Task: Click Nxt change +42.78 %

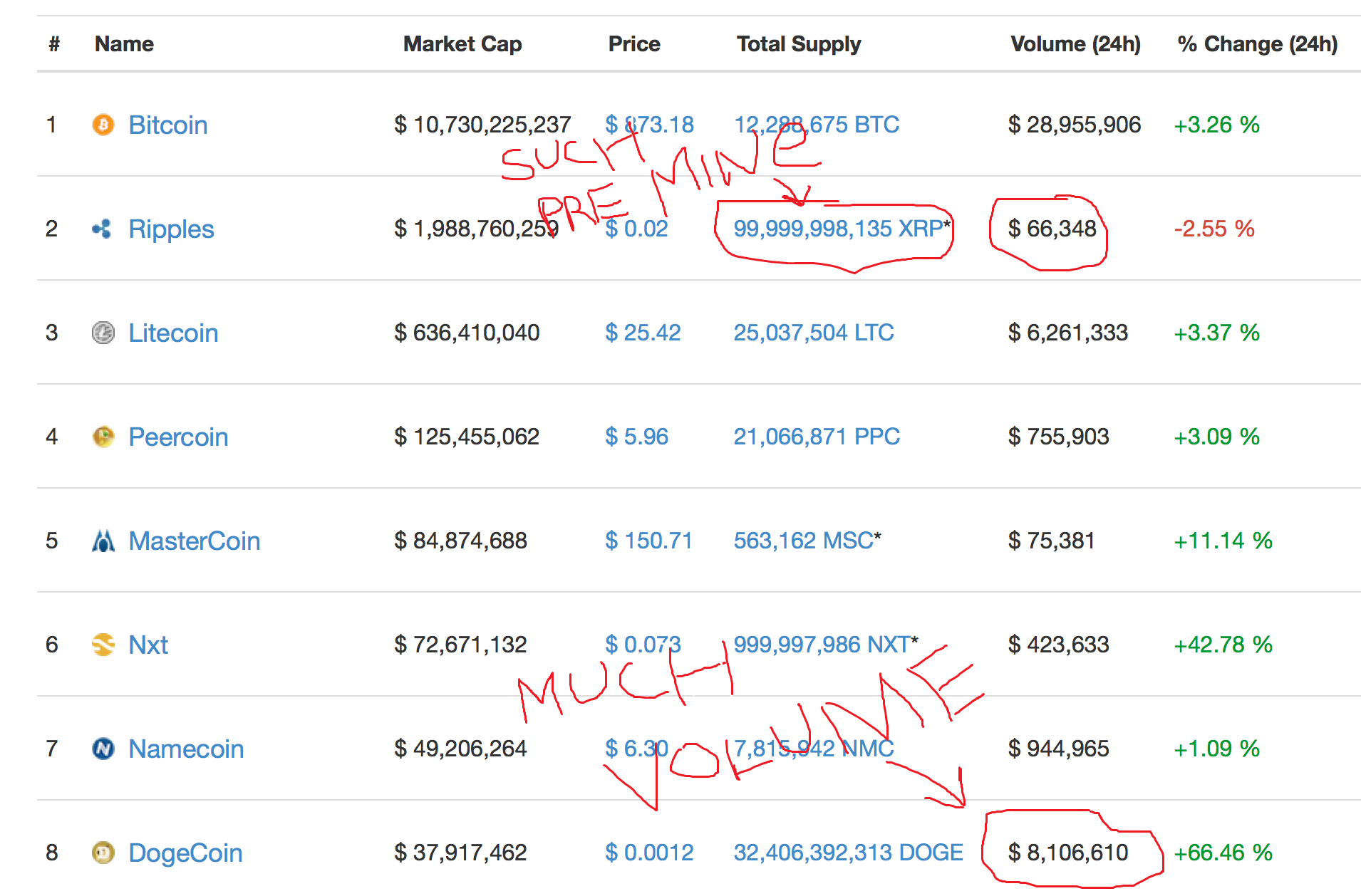Action: pos(1223,645)
